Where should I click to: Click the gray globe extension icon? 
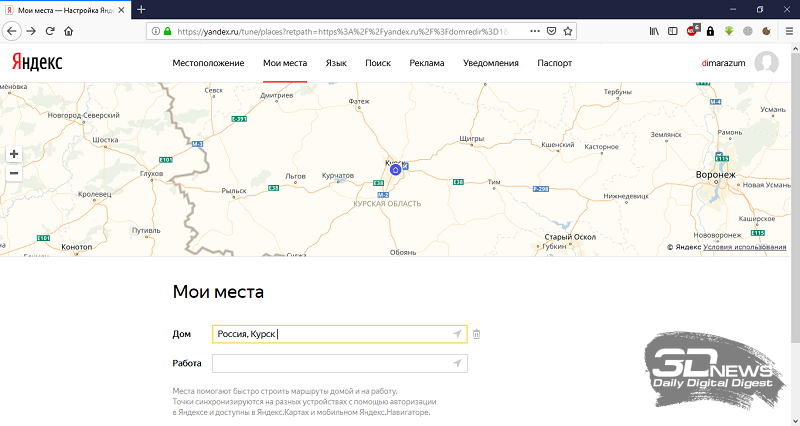[747, 31]
